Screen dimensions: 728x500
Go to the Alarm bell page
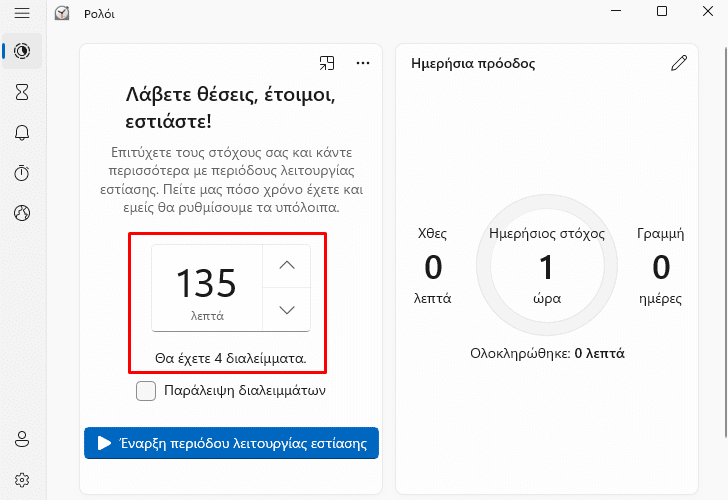coord(22,133)
